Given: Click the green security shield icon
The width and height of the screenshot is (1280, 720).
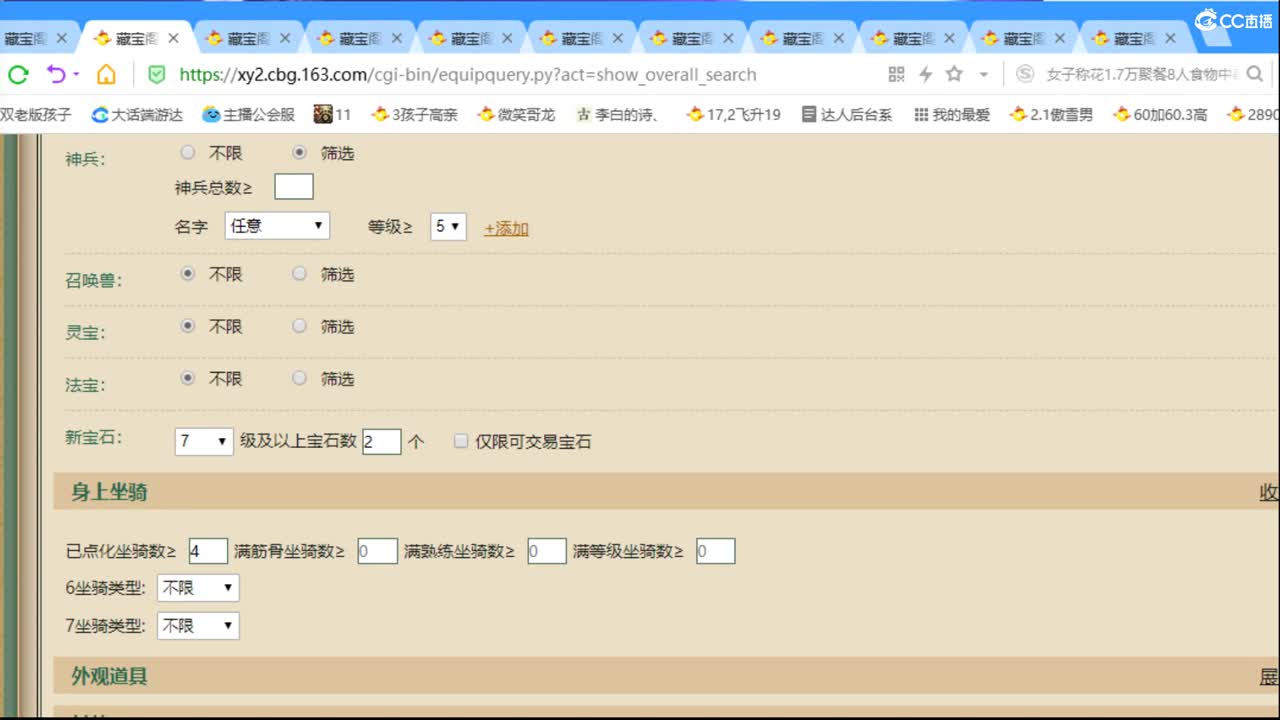Looking at the screenshot, I should 157,74.
